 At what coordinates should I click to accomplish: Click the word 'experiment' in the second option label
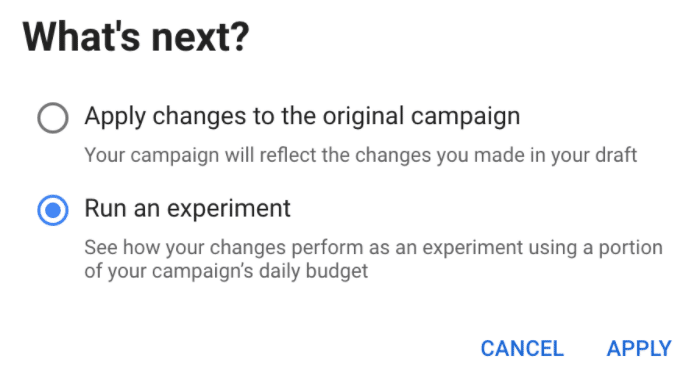point(229,209)
